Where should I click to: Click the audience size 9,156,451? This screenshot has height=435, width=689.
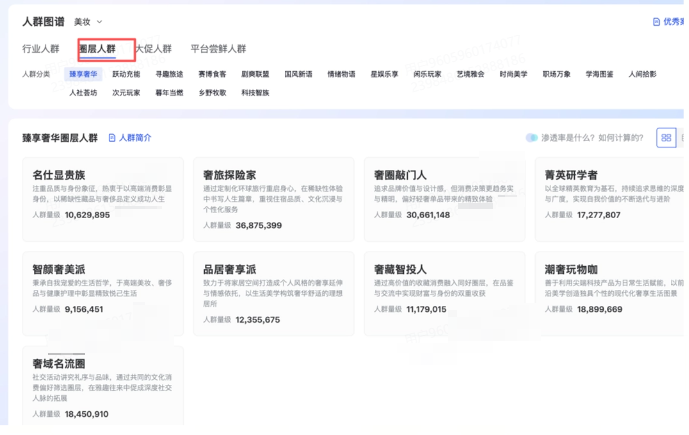click(x=83, y=309)
